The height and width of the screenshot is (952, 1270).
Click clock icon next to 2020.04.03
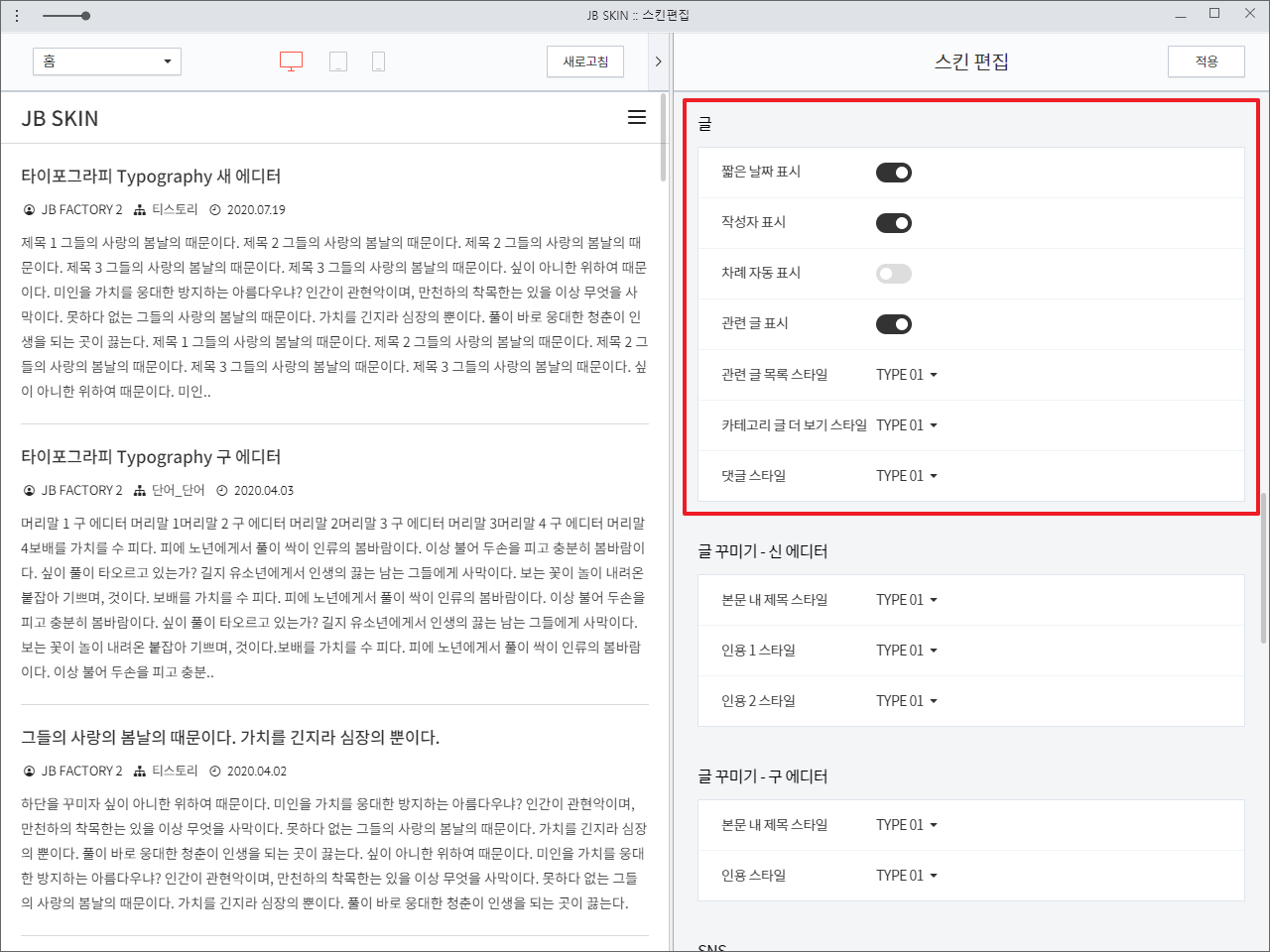coord(222,491)
